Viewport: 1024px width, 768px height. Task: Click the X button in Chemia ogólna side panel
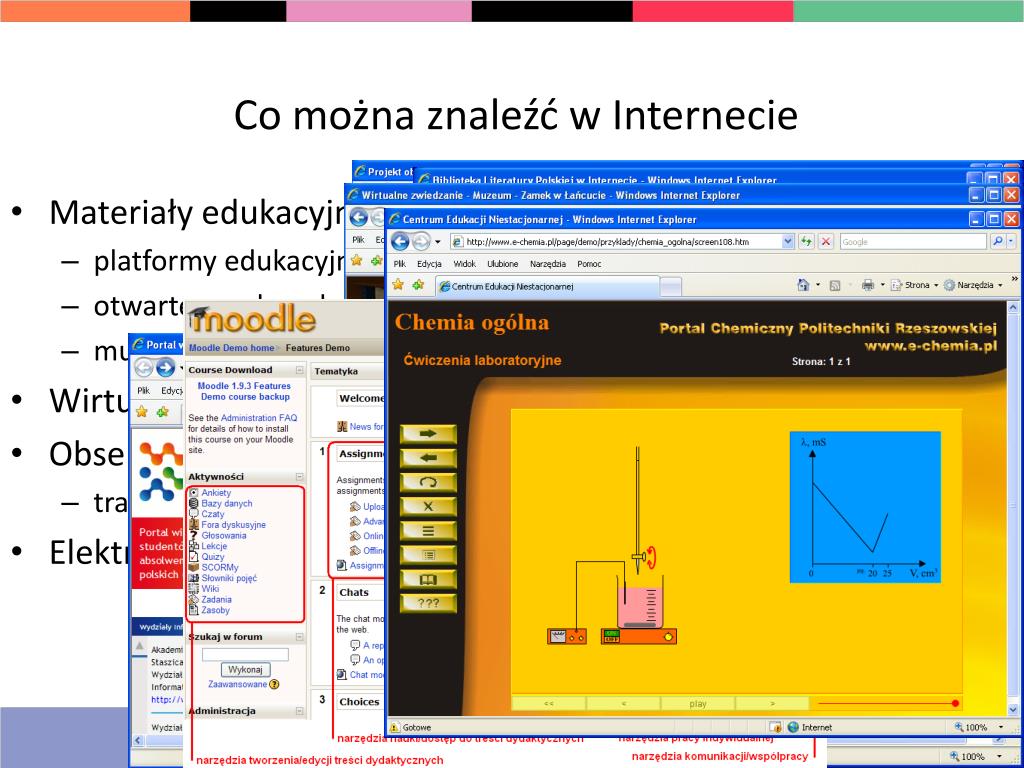[428, 506]
